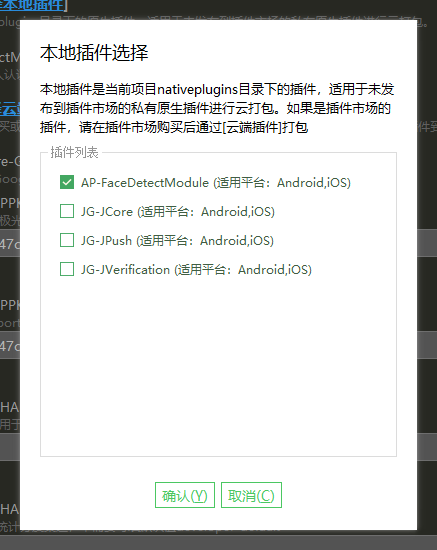
Task: Click the 插件列表 group label
Action: pos(74,153)
